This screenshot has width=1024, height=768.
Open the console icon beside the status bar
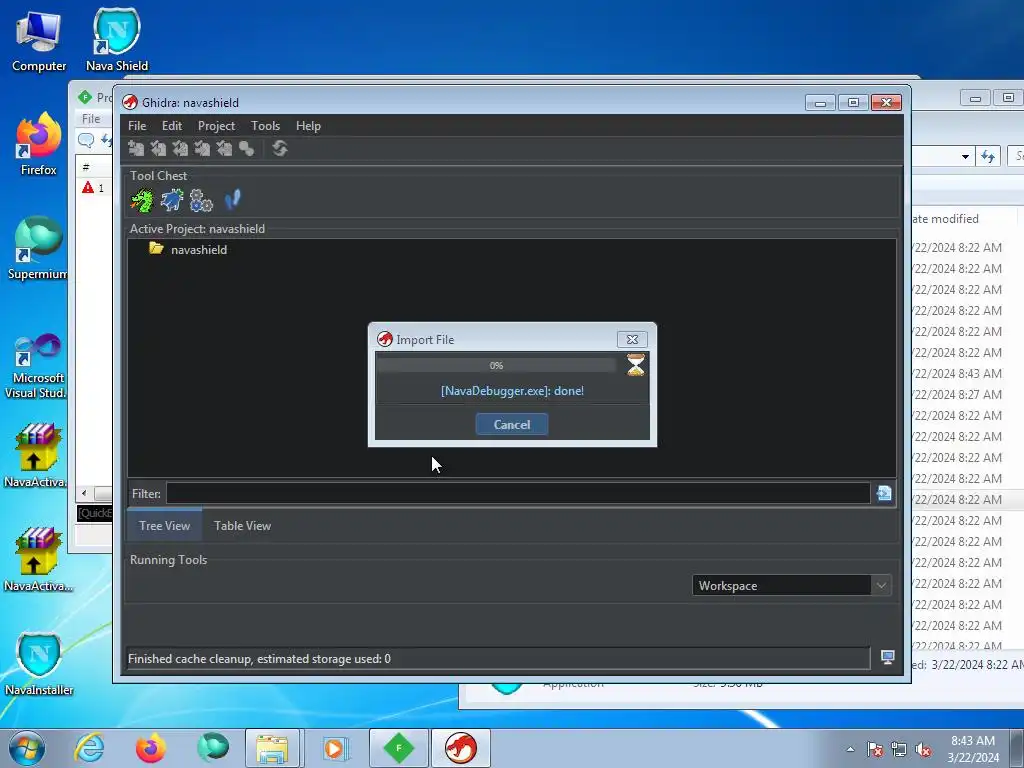pos(888,658)
